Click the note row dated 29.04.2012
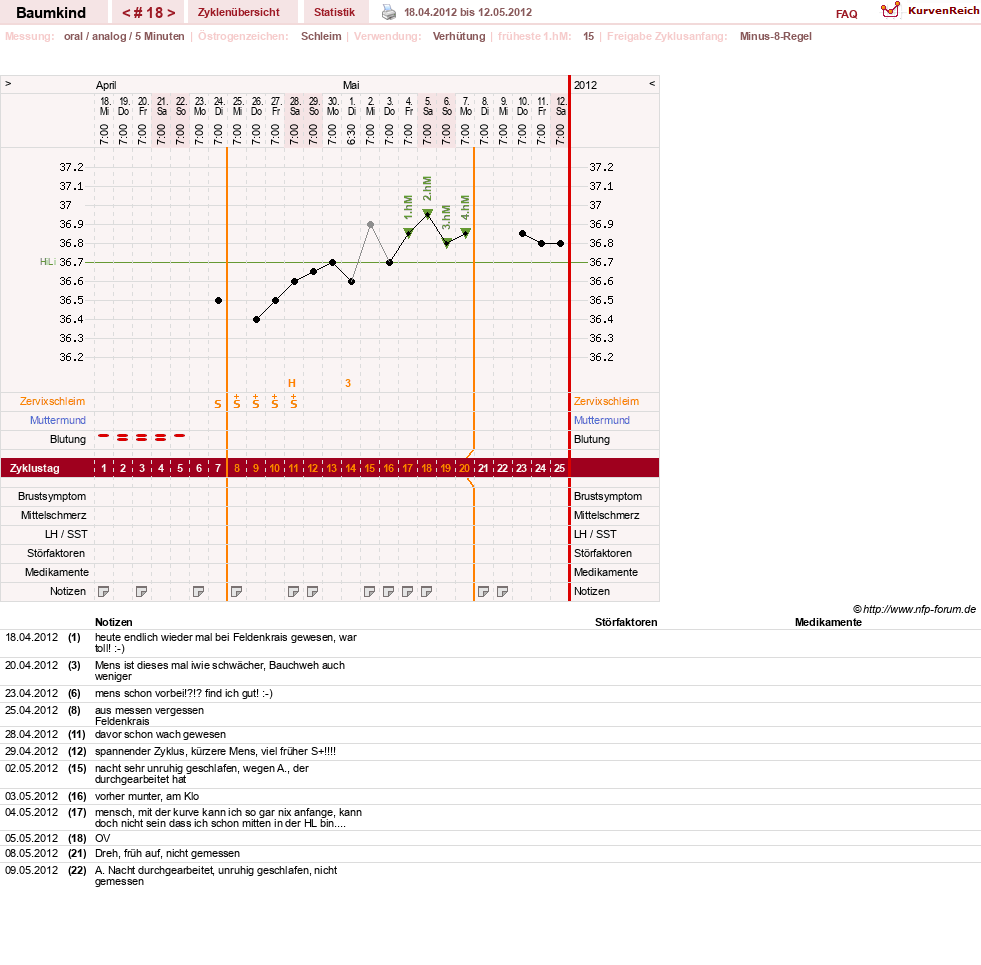This screenshot has height=965, width=981. (x=490, y=751)
